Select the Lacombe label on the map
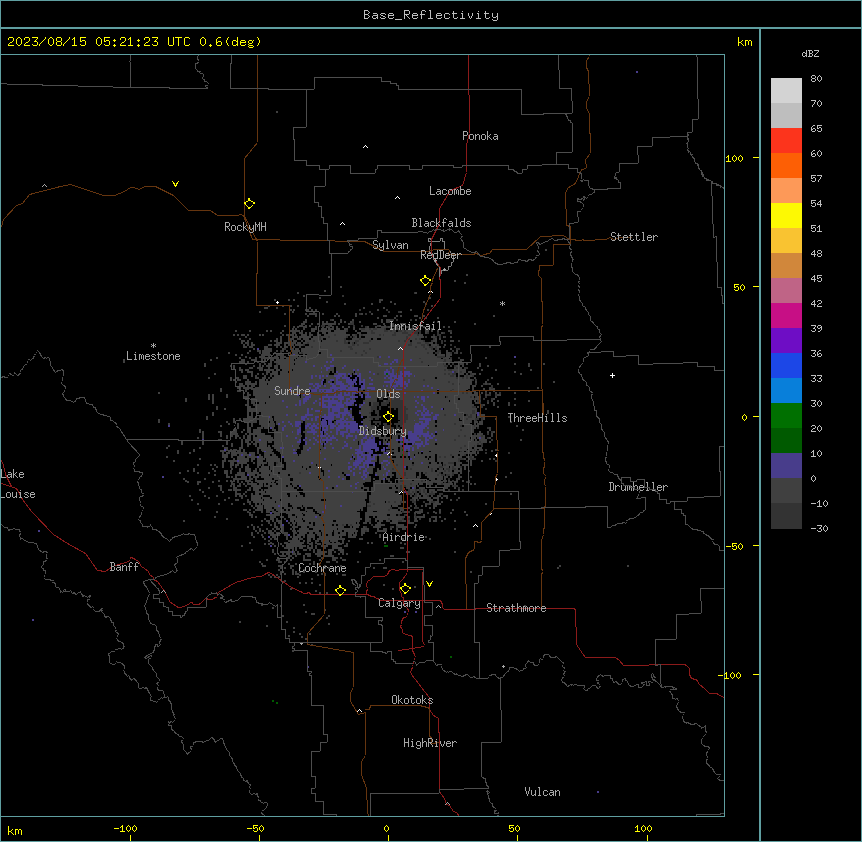Image resolution: width=862 pixels, height=842 pixels. coord(450,191)
